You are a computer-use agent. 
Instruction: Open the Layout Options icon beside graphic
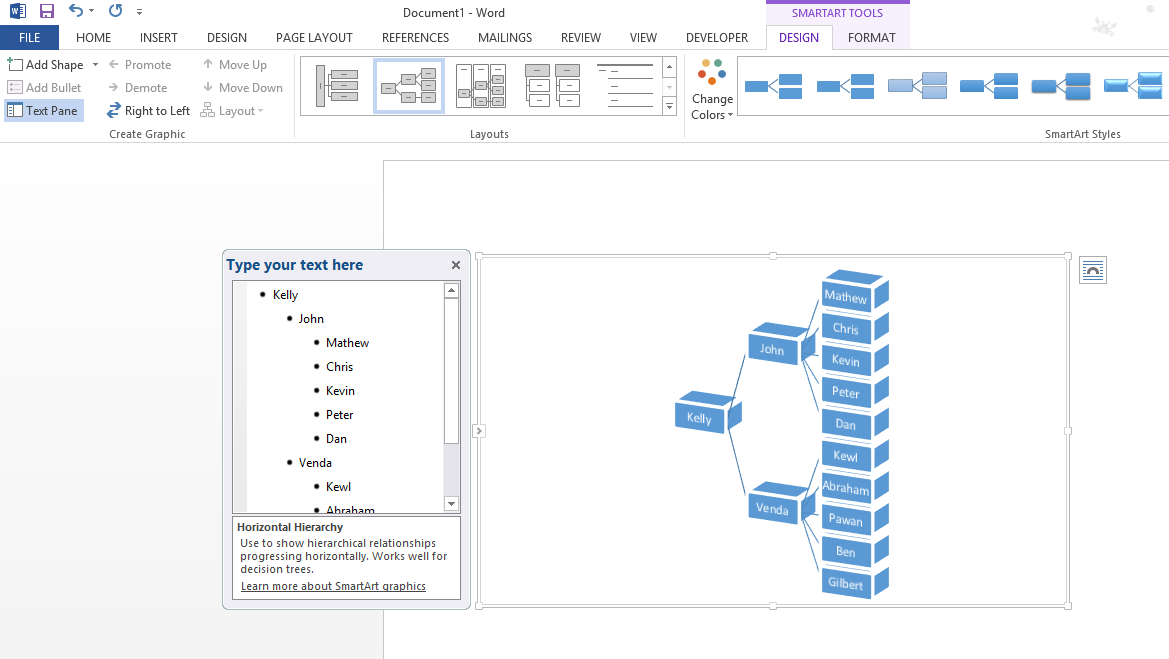[1093, 270]
